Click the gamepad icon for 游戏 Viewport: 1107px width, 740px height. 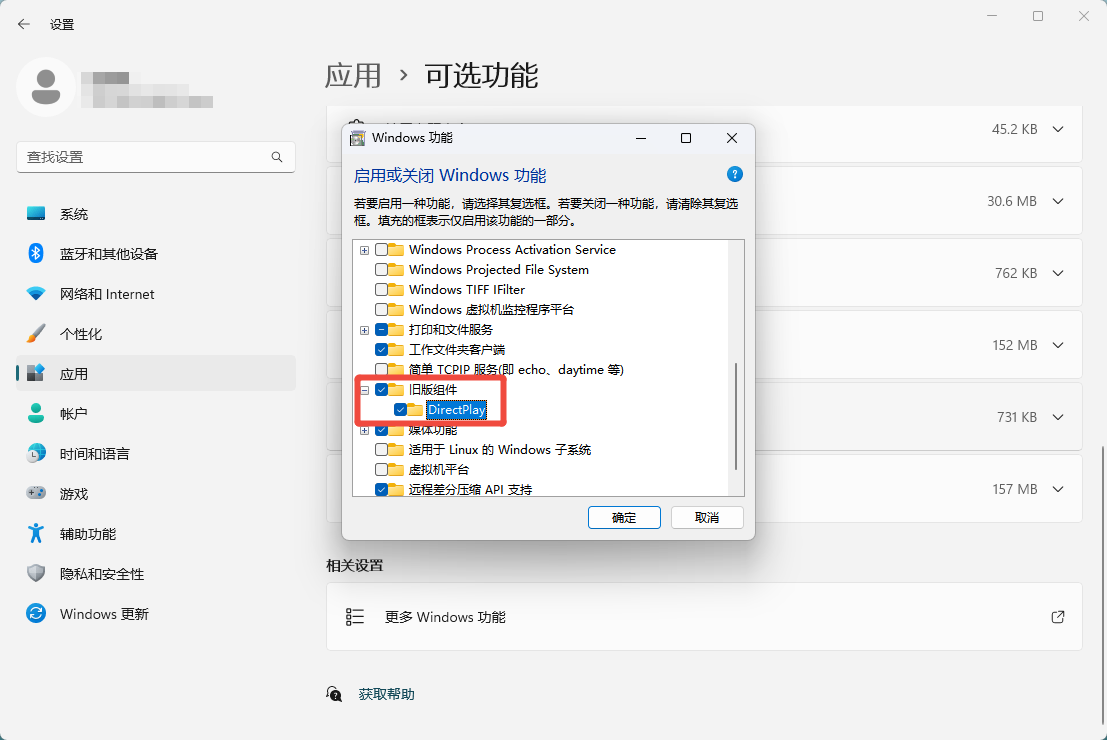point(36,493)
